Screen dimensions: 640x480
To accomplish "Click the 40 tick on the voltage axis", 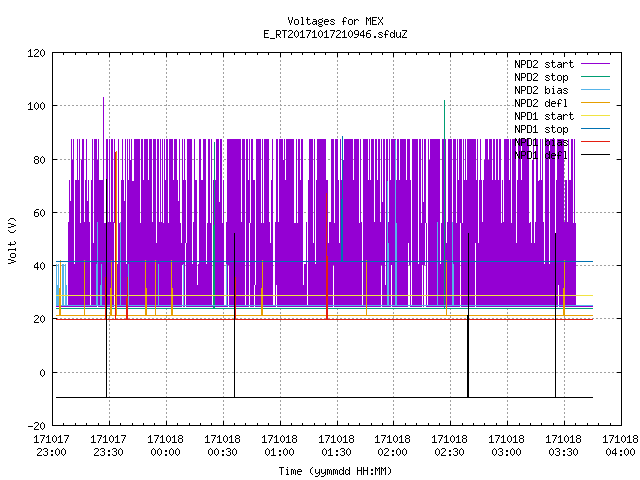I will click(x=40, y=266).
